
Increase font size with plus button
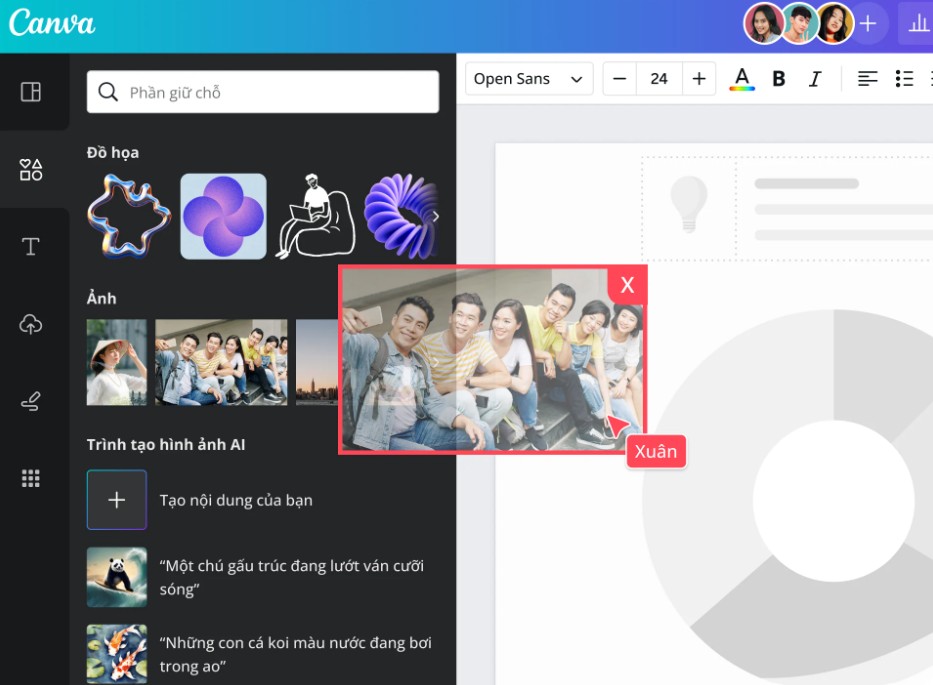tap(699, 79)
